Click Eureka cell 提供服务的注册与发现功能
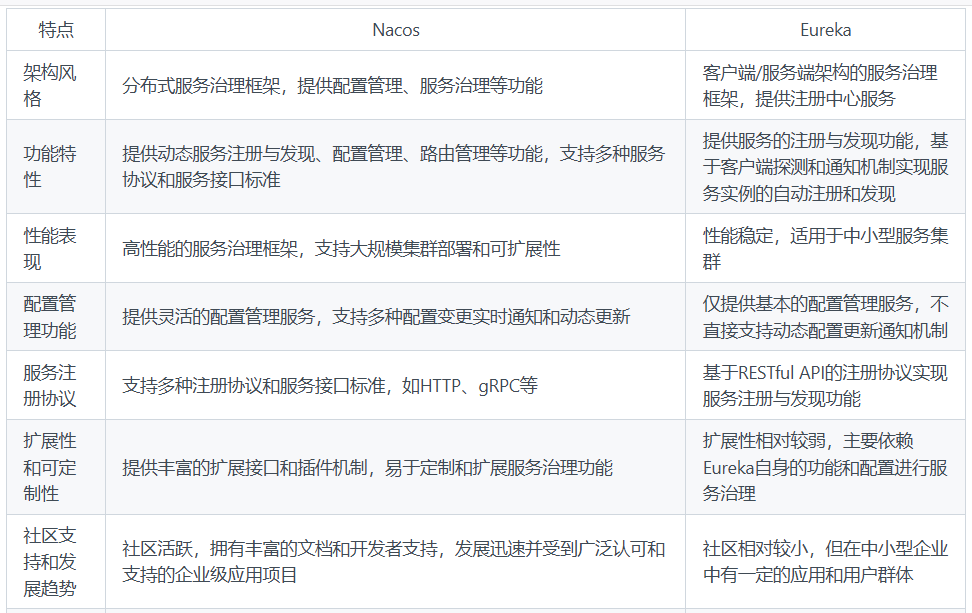Viewport: 972px width, 613px height. click(825, 167)
